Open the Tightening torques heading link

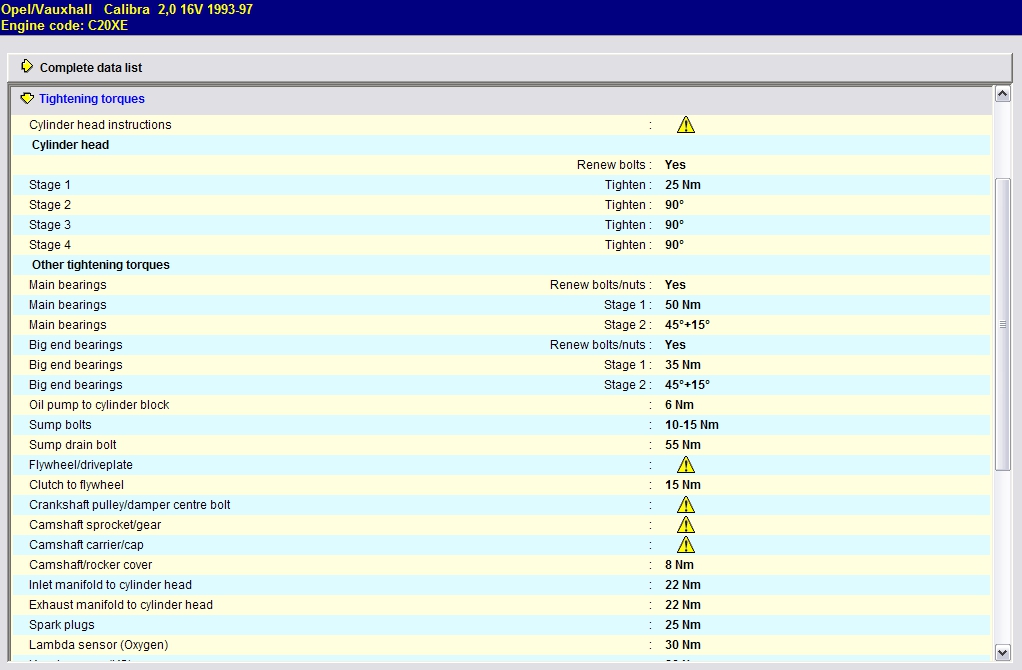(x=92, y=98)
